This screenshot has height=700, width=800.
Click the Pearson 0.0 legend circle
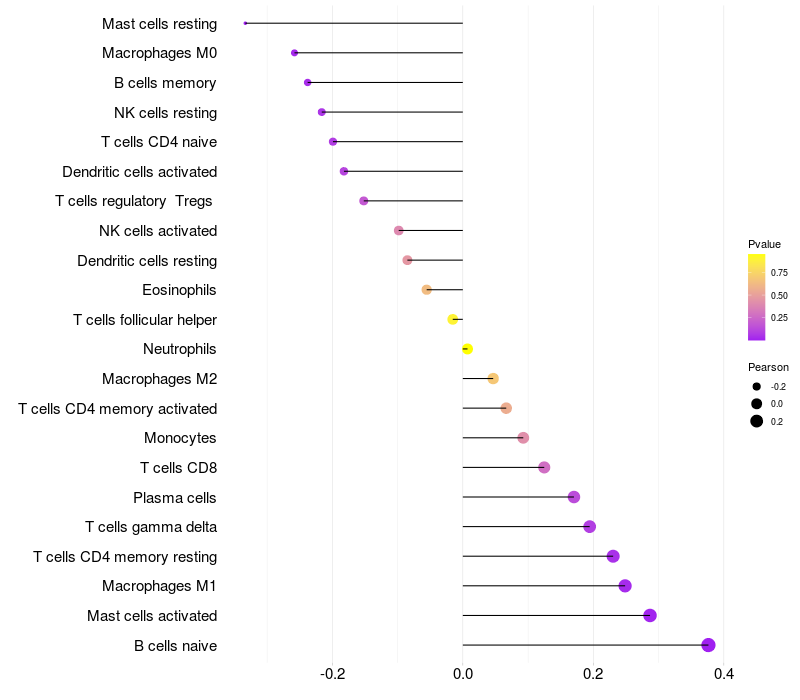point(757,404)
